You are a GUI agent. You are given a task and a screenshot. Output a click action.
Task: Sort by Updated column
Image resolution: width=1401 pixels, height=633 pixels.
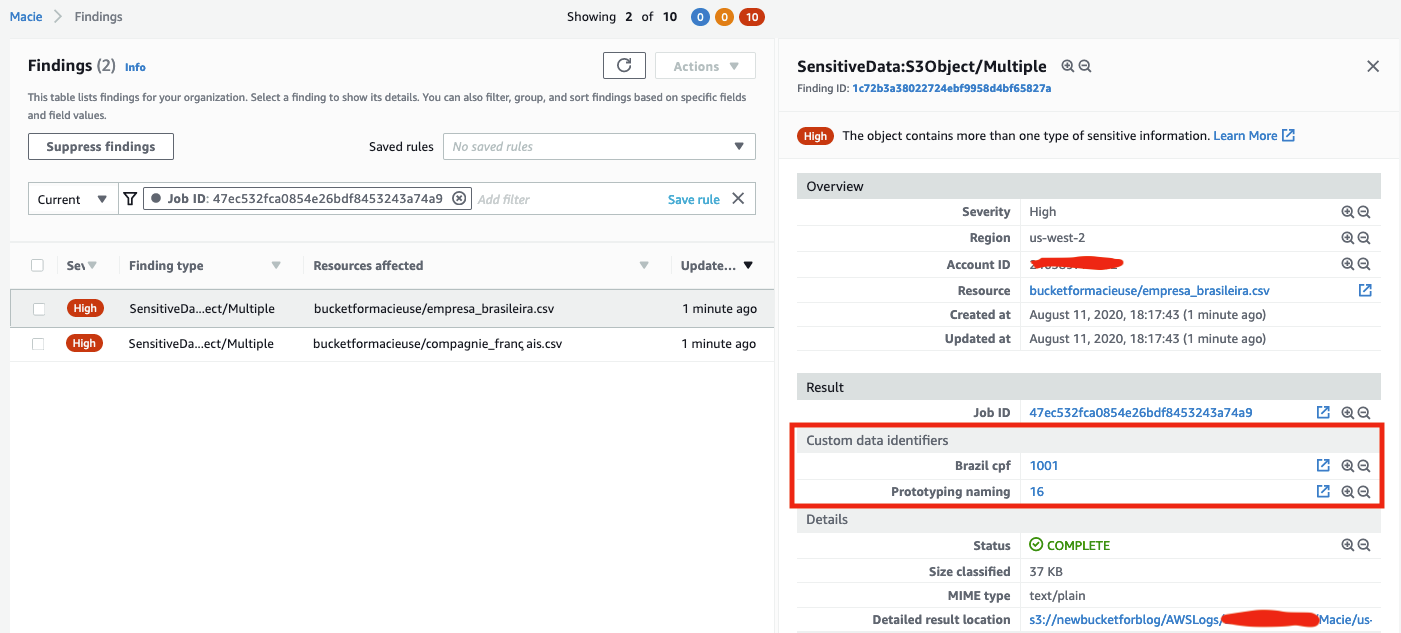point(748,265)
